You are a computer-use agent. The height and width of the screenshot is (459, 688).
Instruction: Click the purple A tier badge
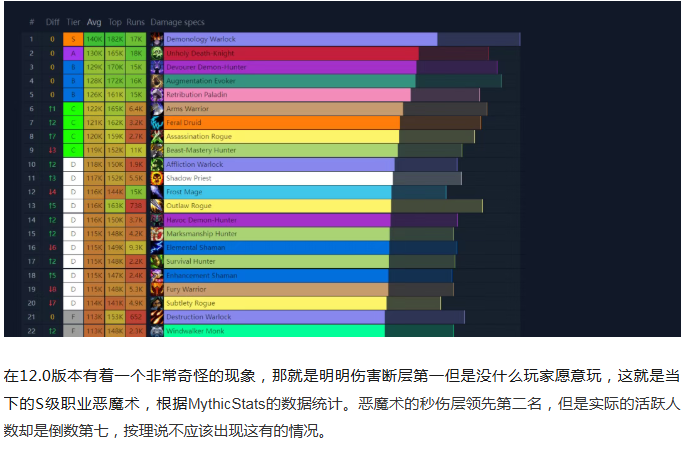pyautogui.click(x=73, y=53)
